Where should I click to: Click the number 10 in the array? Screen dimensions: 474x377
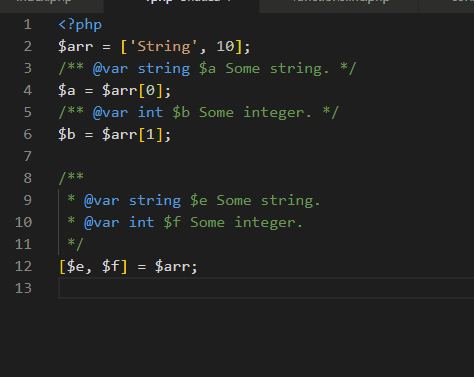[x=225, y=47]
